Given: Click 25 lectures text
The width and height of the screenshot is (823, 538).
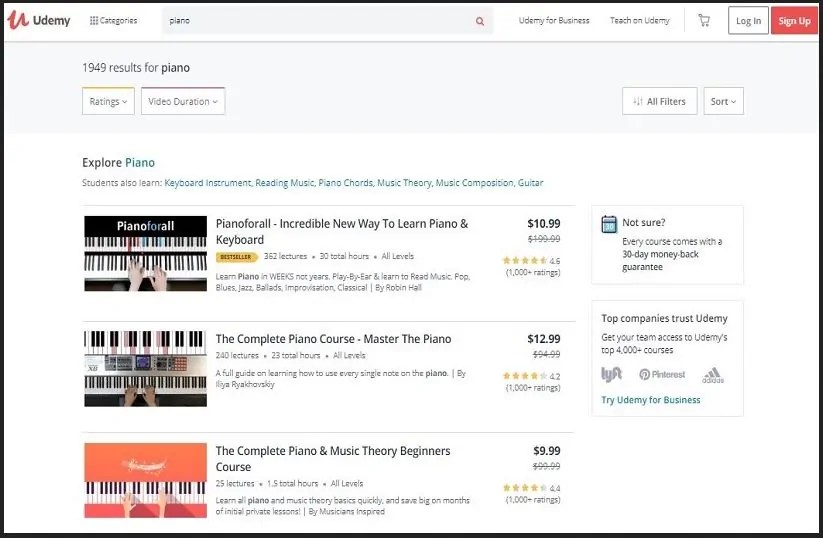Looking at the screenshot, I should pos(235,483).
